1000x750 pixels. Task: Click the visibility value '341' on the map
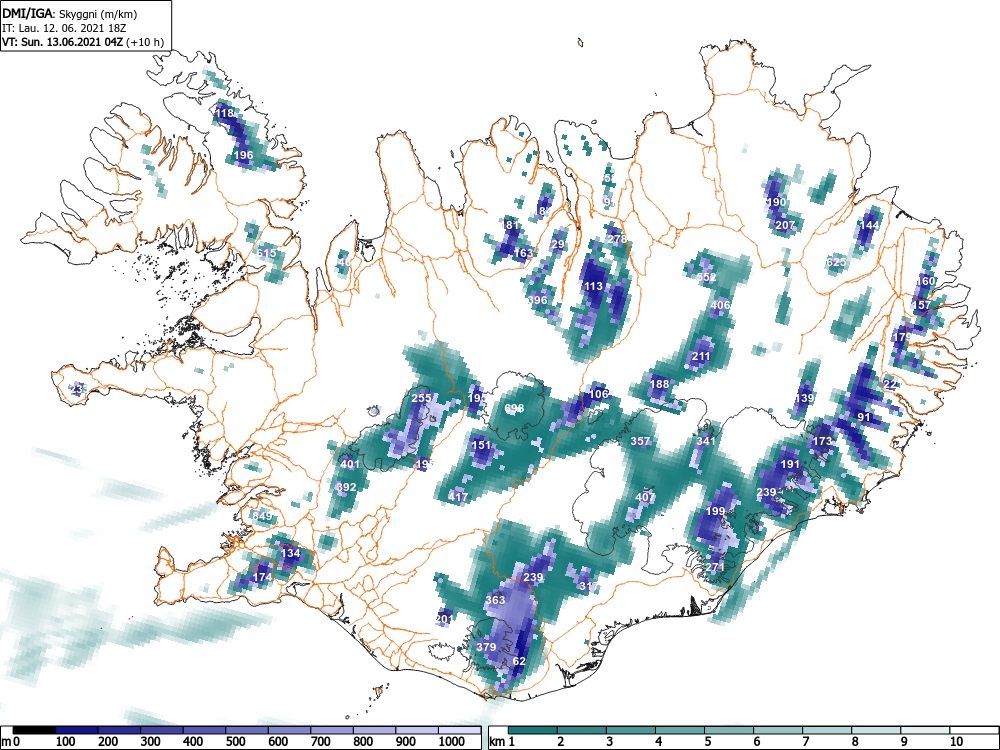click(706, 441)
